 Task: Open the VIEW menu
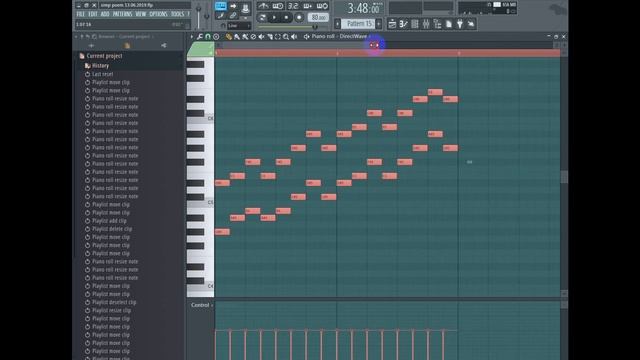pyautogui.click(x=140, y=14)
